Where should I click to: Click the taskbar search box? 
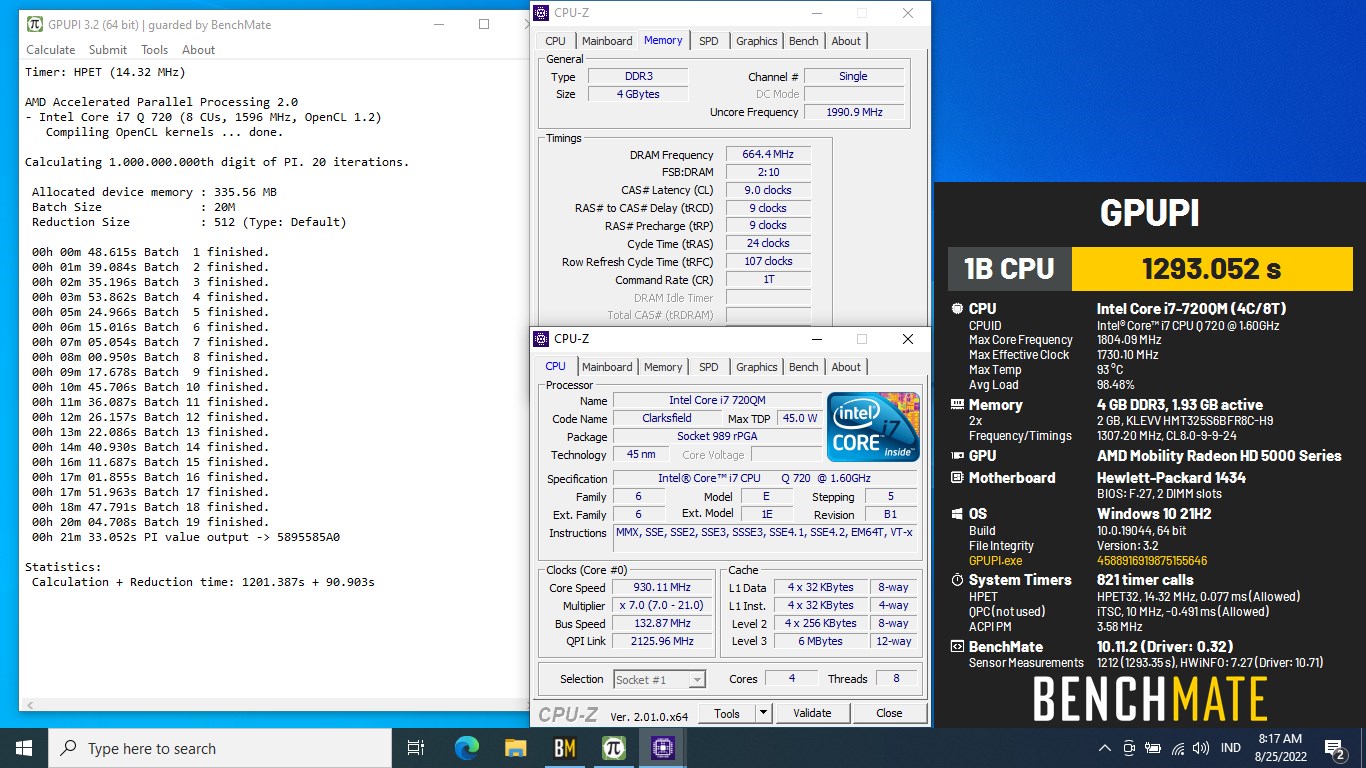tap(220, 748)
